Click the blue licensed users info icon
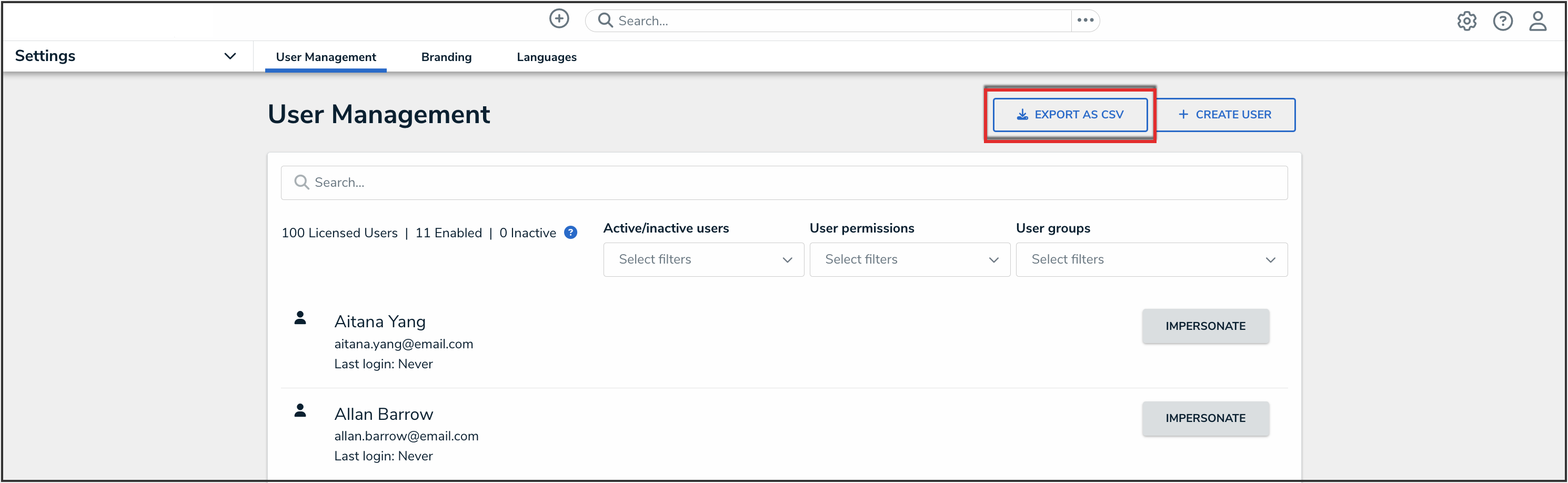Image resolution: width=1568 pixels, height=483 pixels. pyautogui.click(x=570, y=233)
